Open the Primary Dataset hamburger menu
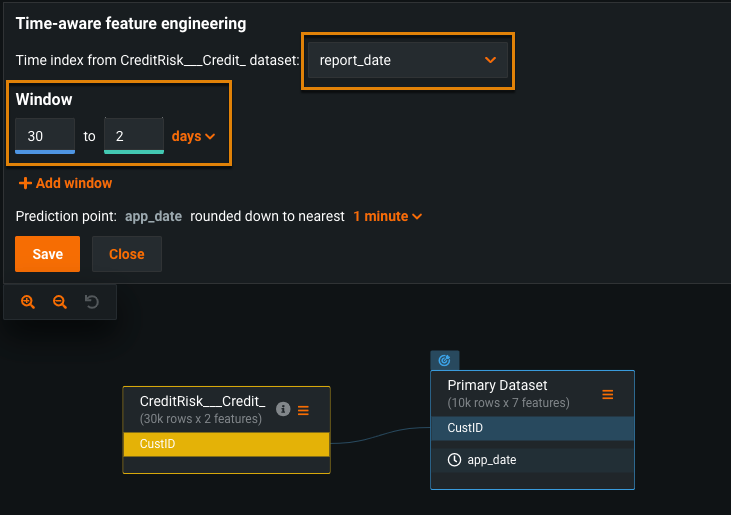Image resolution: width=731 pixels, height=515 pixels. pyautogui.click(x=607, y=394)
